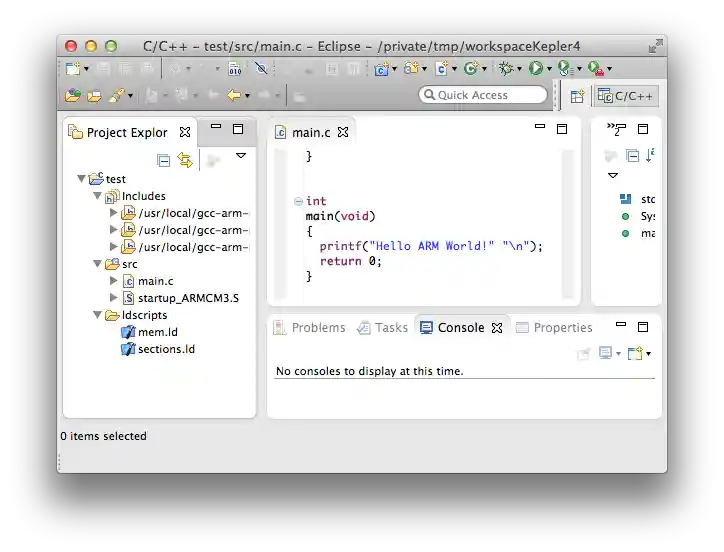Click the binary 010 toolbar icon
The height and width of the screenshot is (552, 724).
(234, 69)
